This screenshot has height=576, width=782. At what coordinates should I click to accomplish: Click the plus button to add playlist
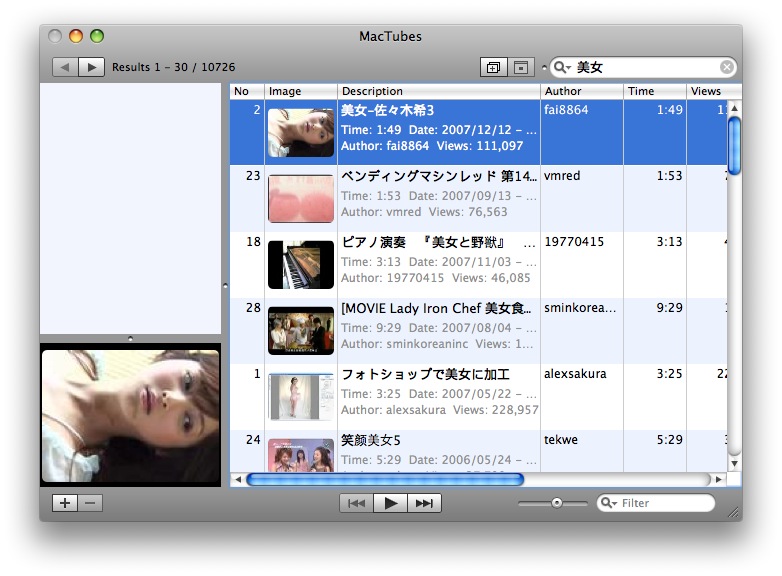click(65, 503)
